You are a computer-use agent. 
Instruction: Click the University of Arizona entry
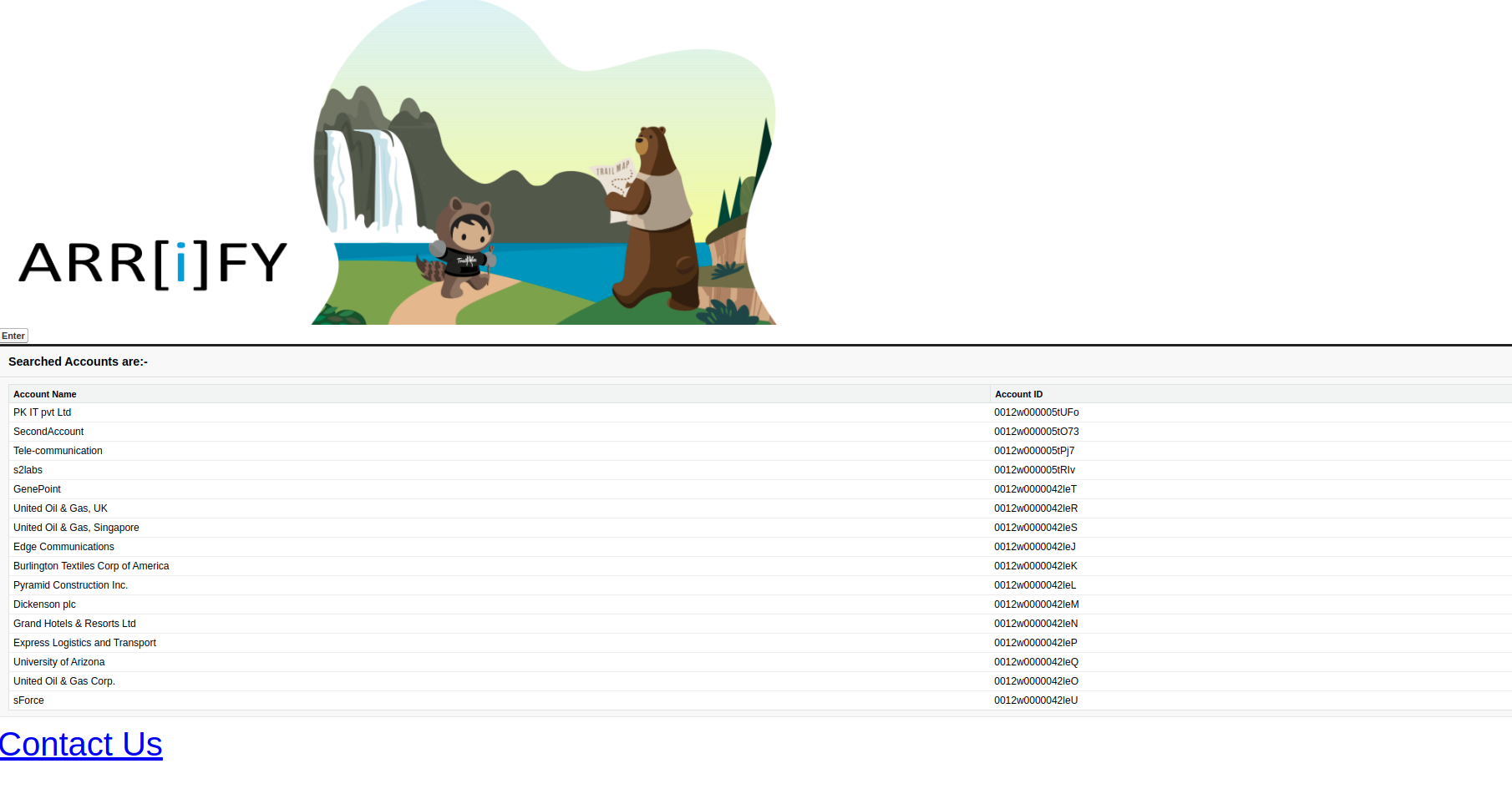pyautogui.click(x=58, y=662)
